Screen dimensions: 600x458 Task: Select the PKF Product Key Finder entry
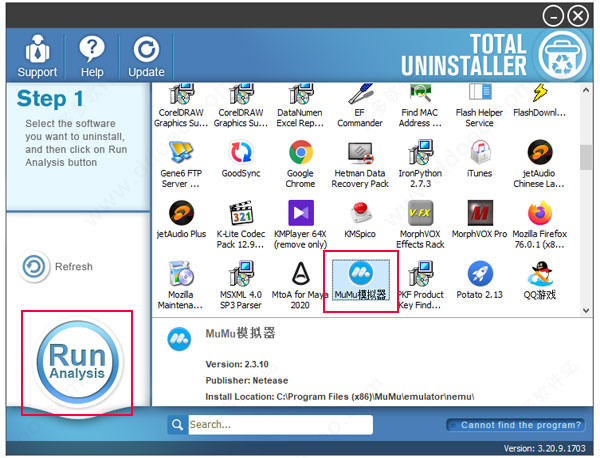click(x=420, y=285)
